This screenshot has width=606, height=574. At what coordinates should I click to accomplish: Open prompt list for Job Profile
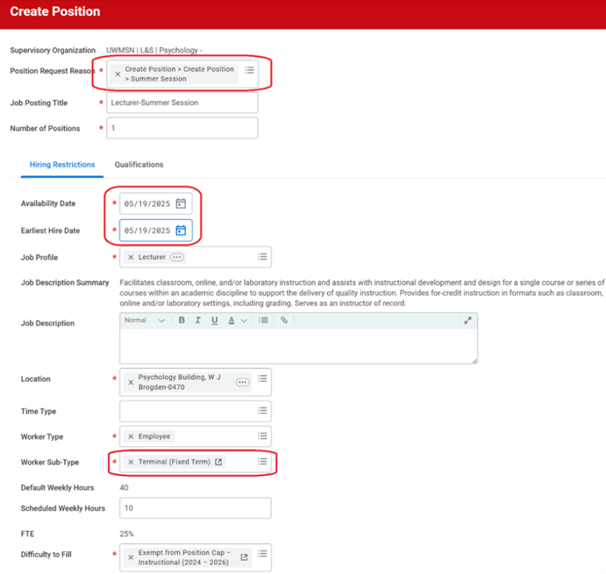click(262, 257)
